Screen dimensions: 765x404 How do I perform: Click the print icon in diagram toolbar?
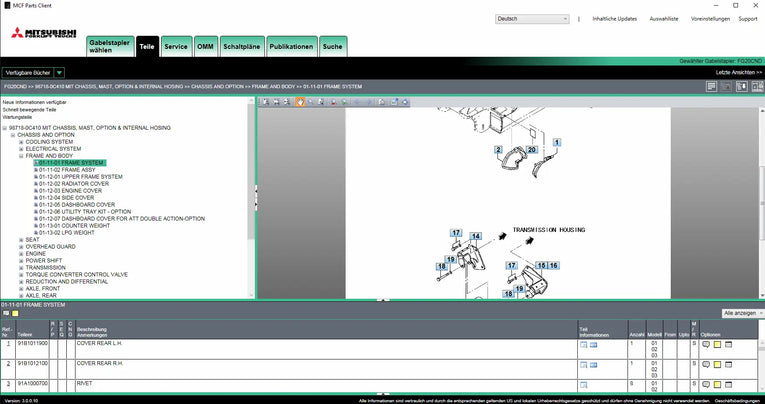pyautogui.click(x=382, y=102)
